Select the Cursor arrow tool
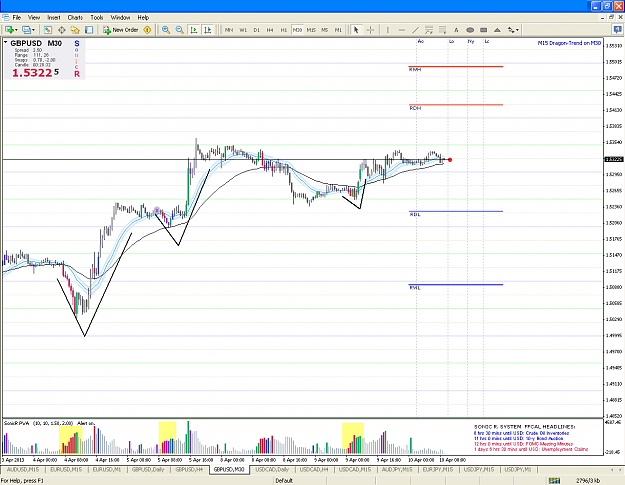This screenshot has height=485, width=625. click(x=356, y=30)
